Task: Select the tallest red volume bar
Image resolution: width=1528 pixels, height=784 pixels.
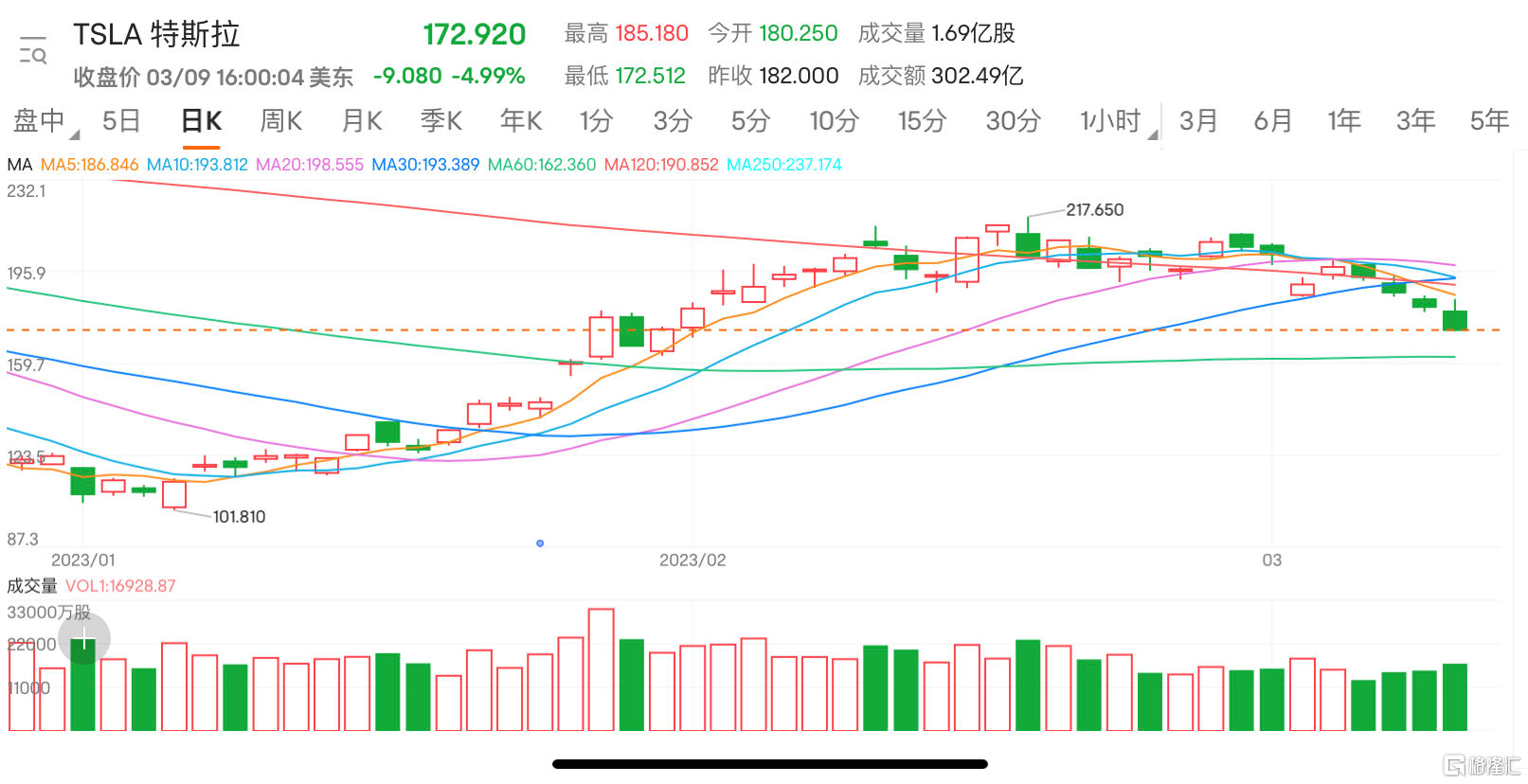Action: pyautogui.click(x=602, y=669)
